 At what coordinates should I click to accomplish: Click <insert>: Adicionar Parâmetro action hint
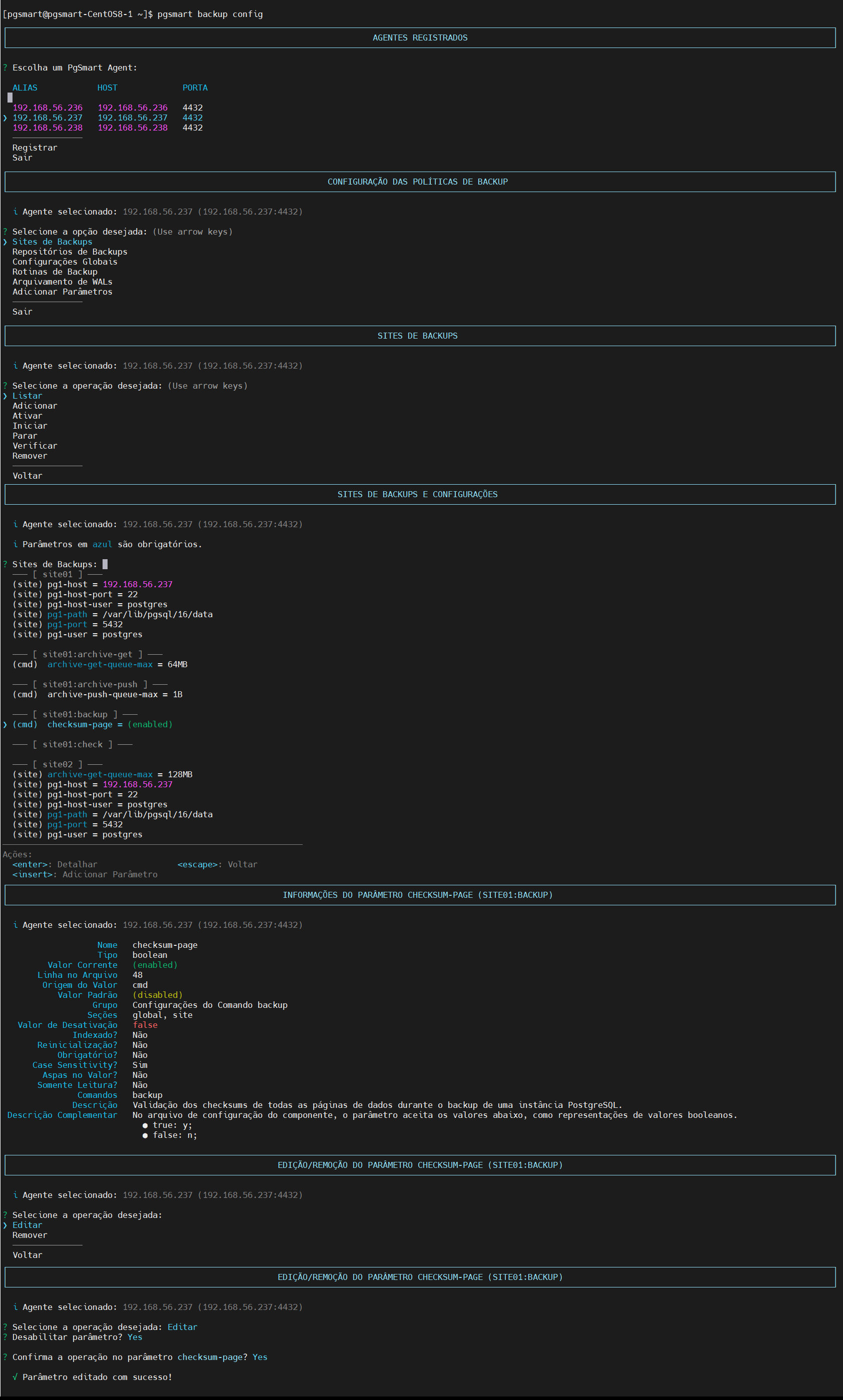click(x=85, y=875)
